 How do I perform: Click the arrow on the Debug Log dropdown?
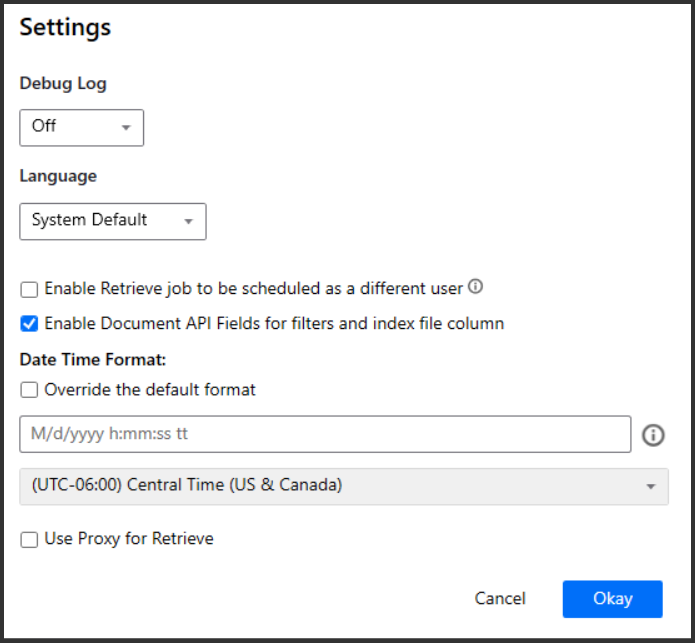coord(126,128)
